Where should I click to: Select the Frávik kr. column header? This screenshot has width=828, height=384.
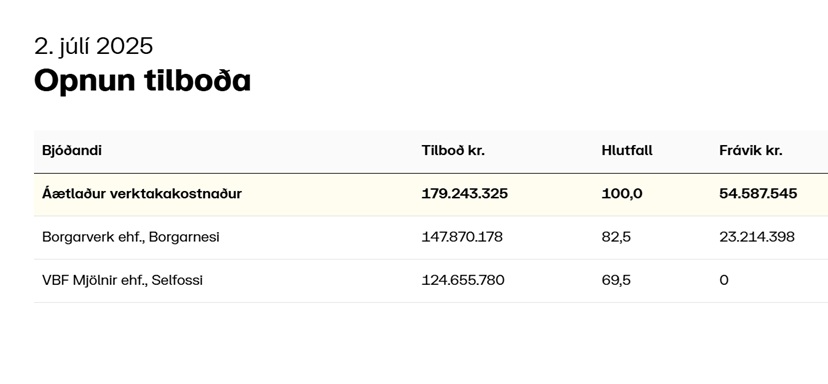click(x=750, y=151)
